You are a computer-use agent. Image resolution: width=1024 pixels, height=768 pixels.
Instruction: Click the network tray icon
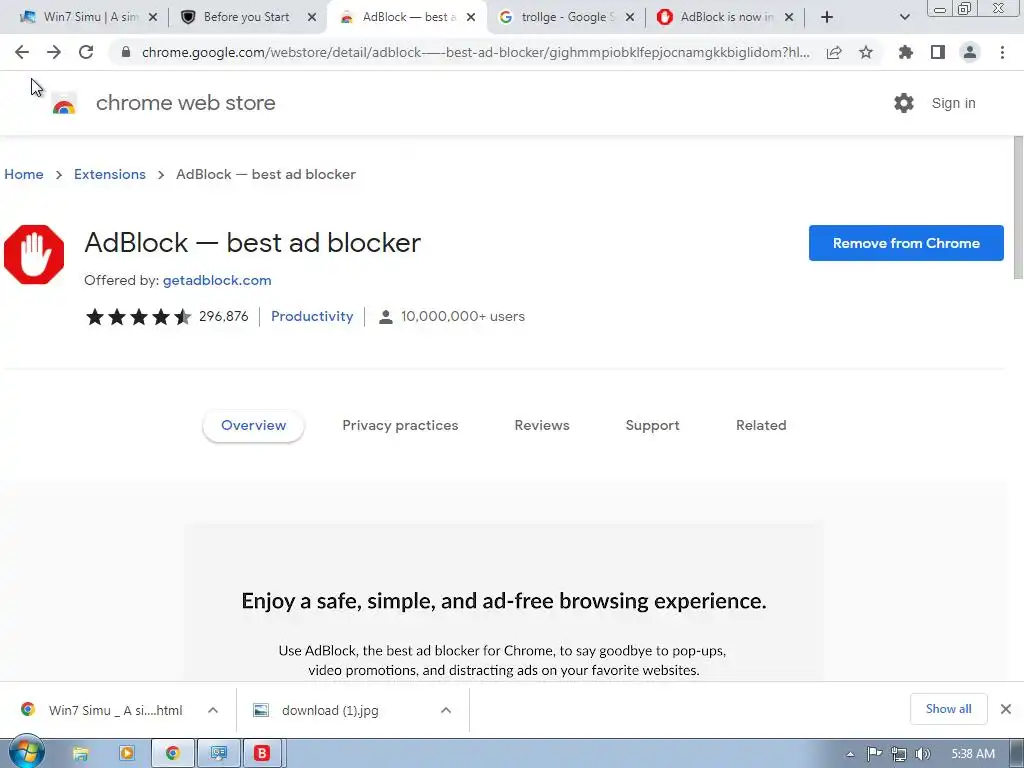tap(899, 754)
